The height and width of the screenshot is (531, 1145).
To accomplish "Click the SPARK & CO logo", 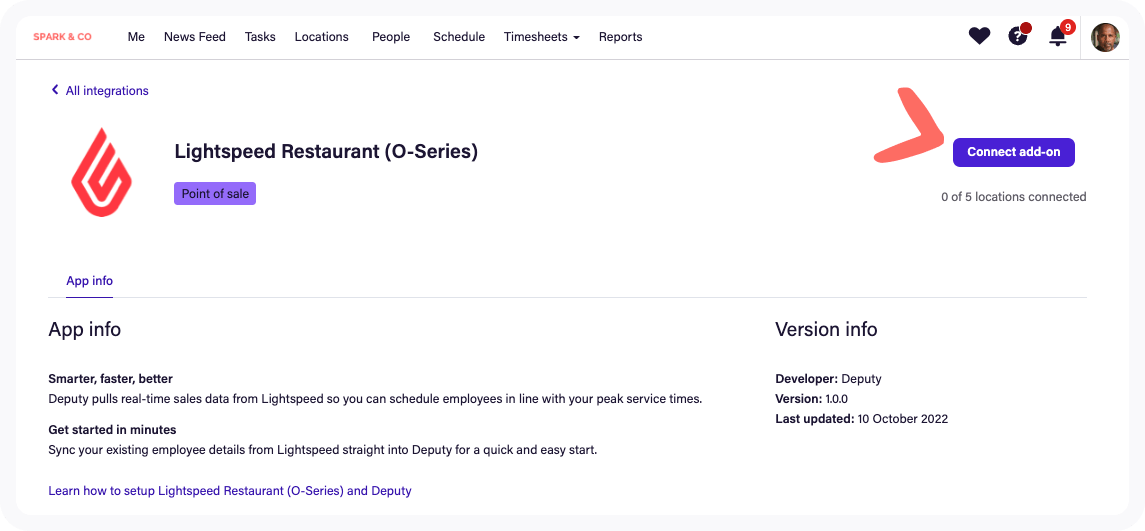I will pyautogui.click(x=63, y=37).
